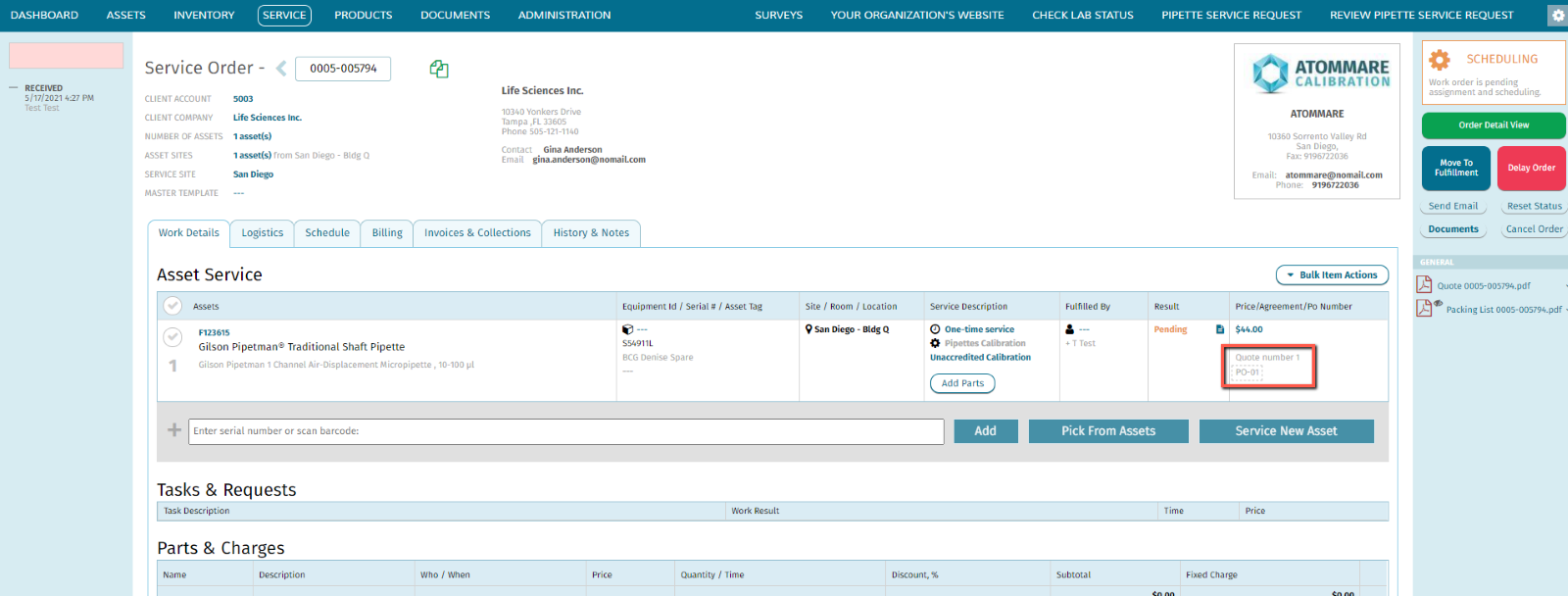Open Life Sciences Inc. client company link

pos(268,118)
